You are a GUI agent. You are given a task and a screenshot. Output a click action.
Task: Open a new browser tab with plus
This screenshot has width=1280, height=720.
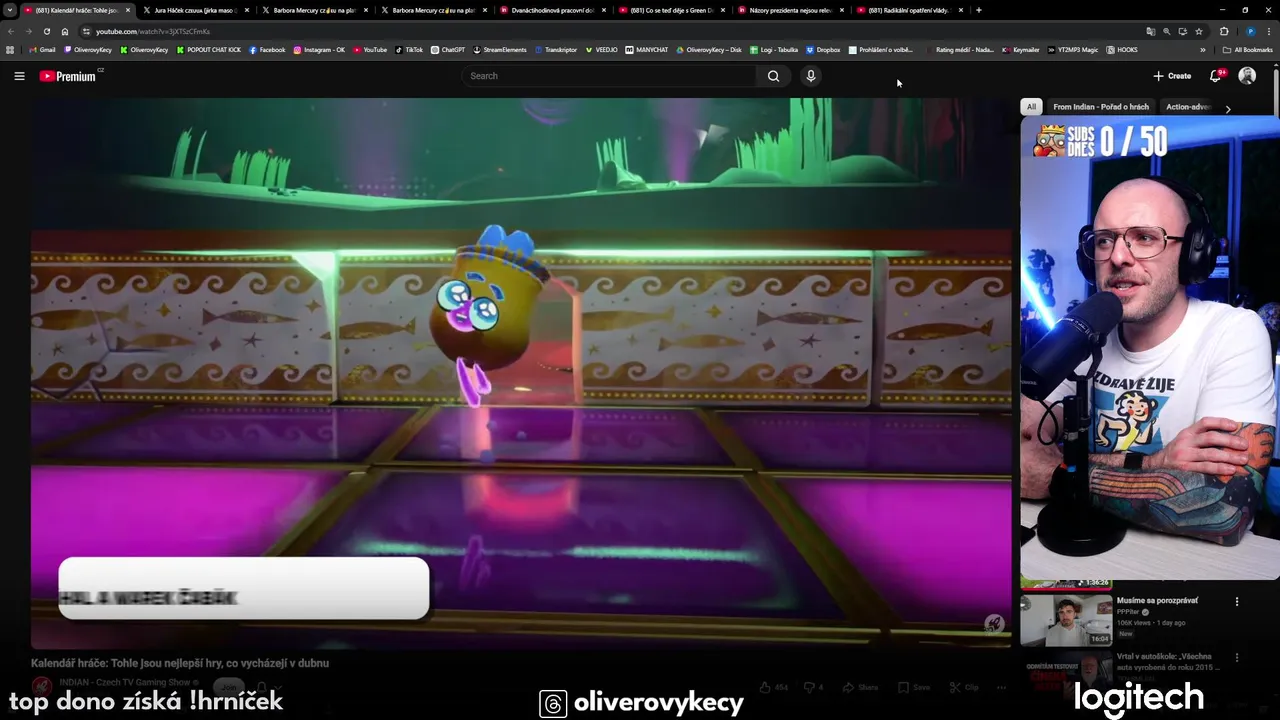(x=978, y=10)
